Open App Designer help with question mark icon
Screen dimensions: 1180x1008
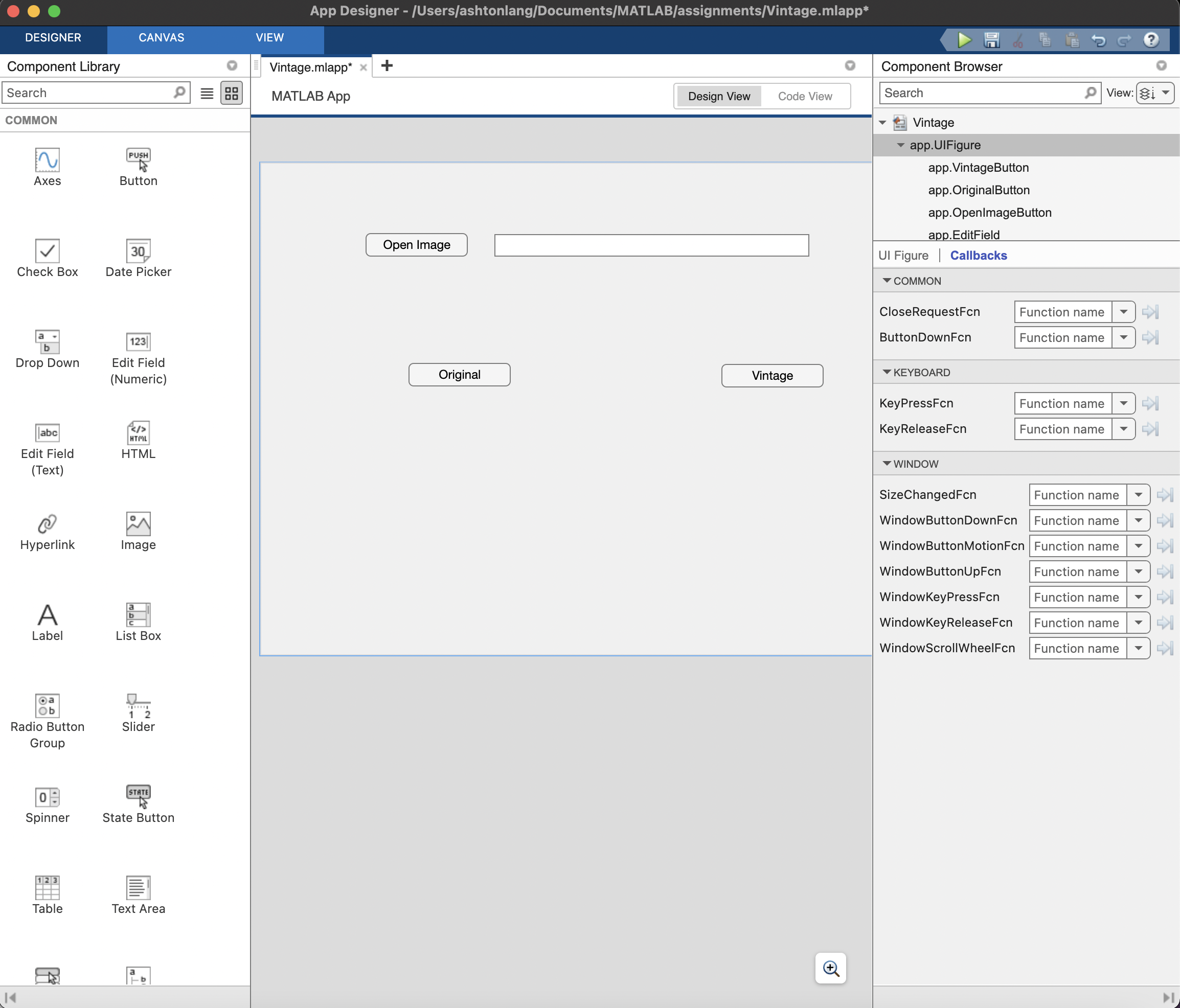click(1152, 40)
